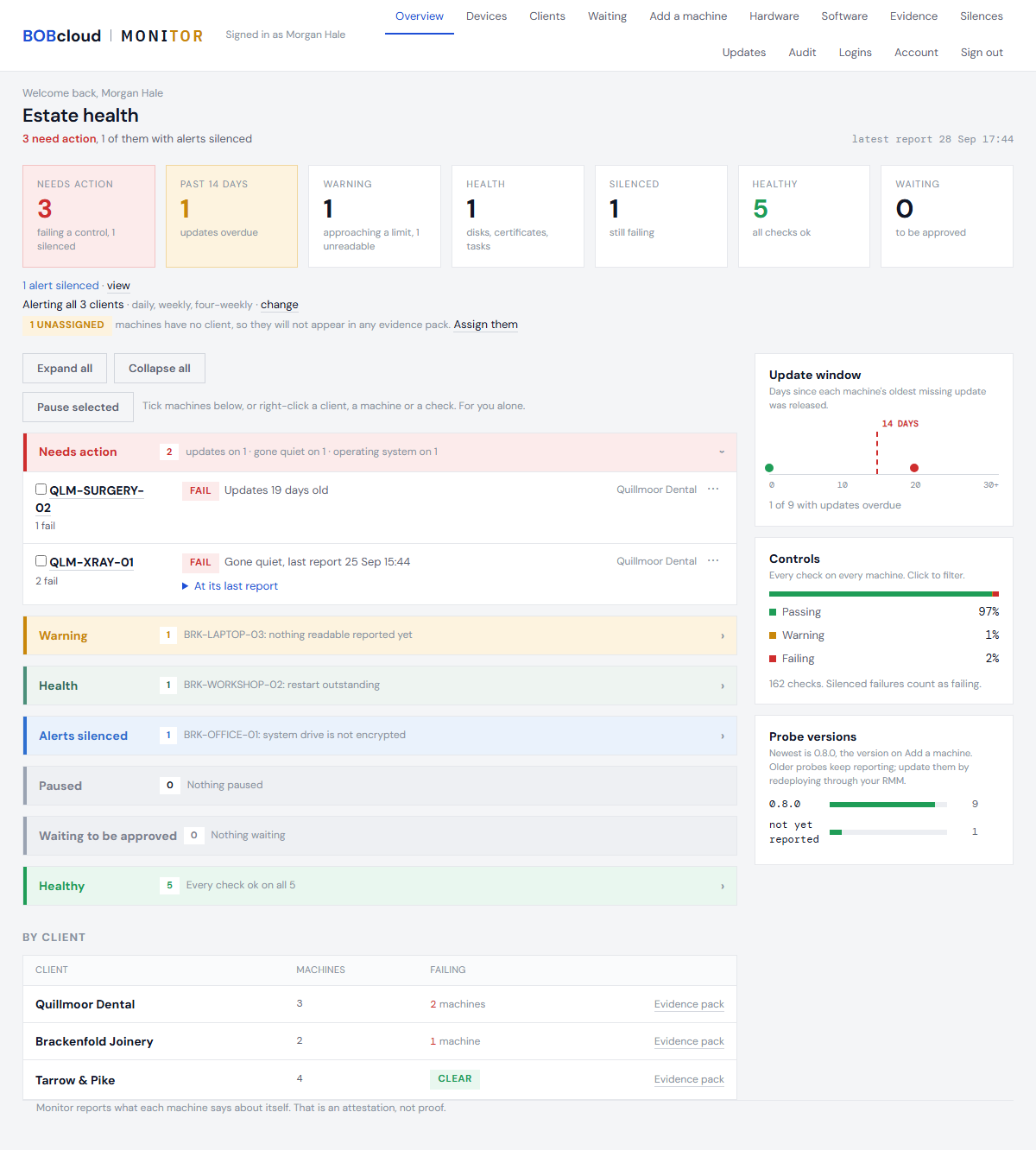
Task: Tick the QLM-SURGERY-02 checkbox
Action: tap(41, 490)
